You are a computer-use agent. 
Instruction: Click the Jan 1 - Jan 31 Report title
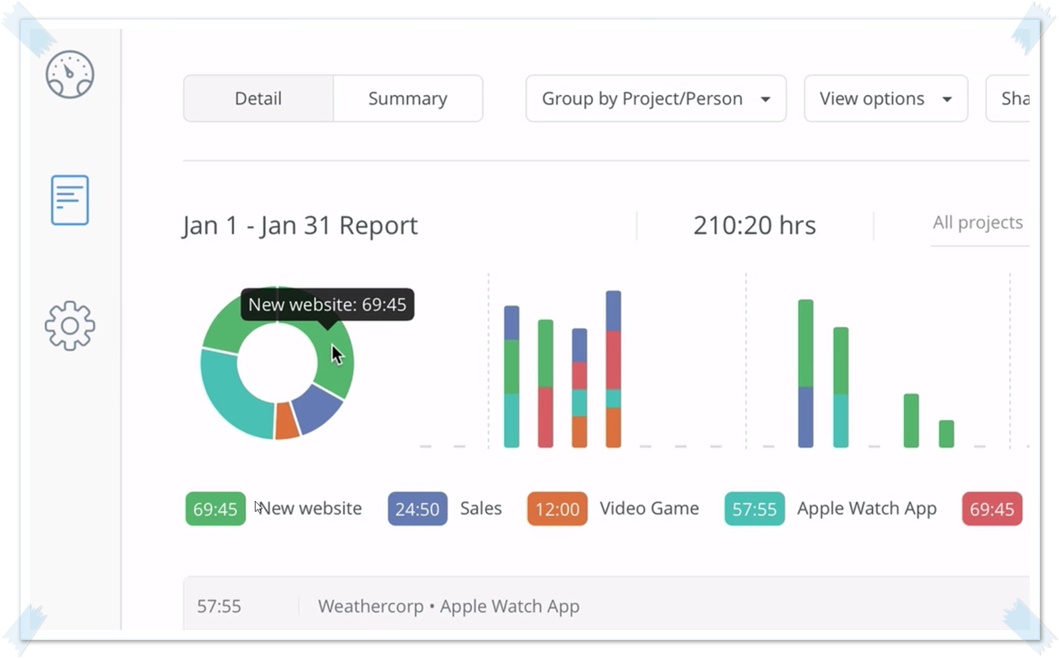(300, 225)
